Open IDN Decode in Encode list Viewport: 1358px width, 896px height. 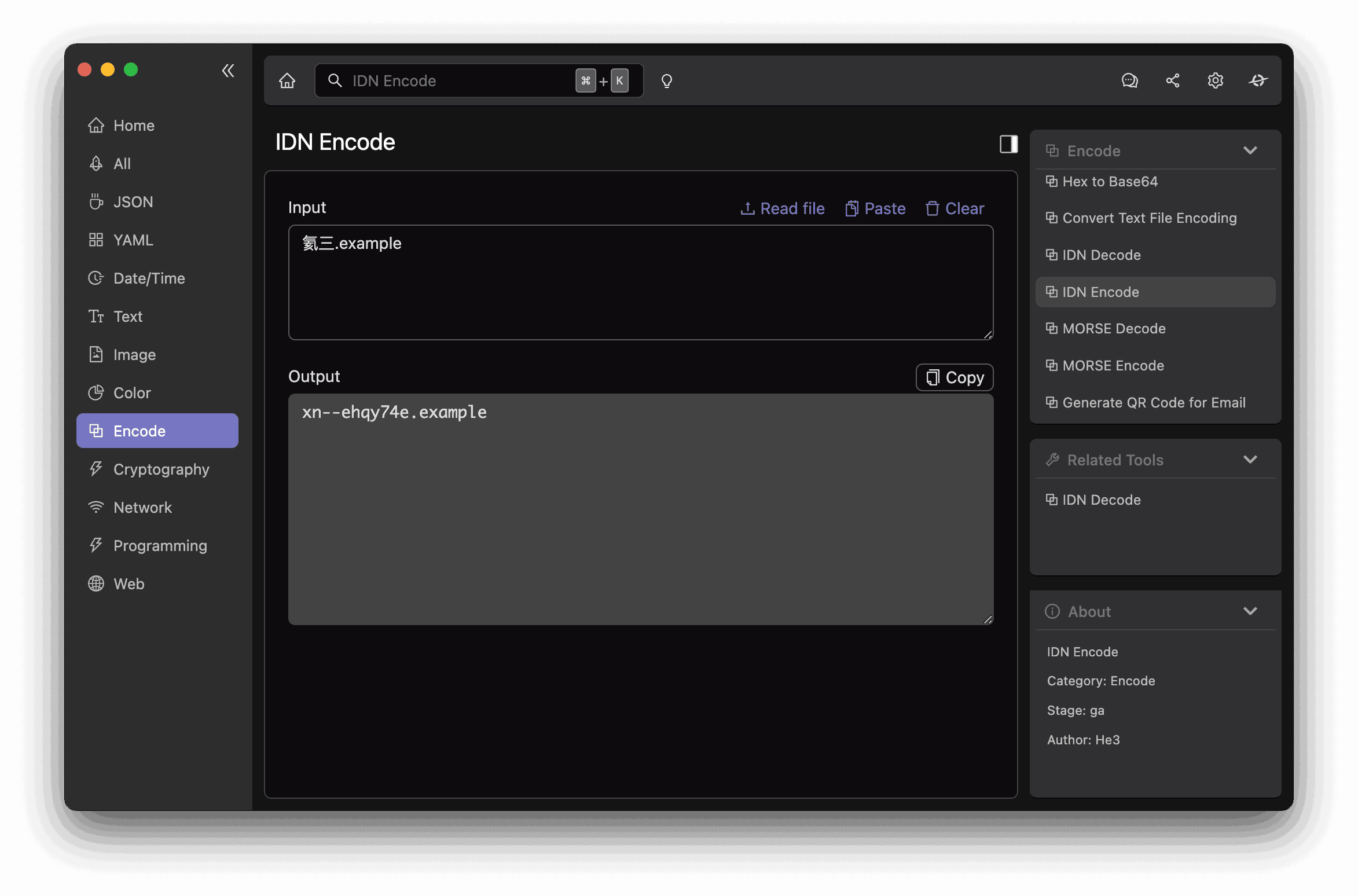(x=1155, y=255)
